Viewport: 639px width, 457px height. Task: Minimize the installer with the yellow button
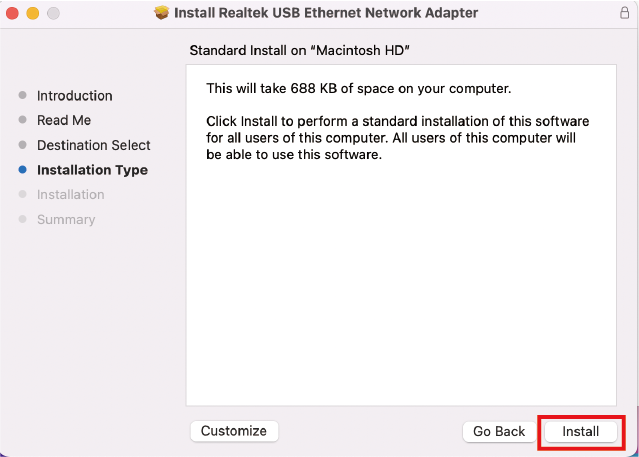(32, 14)
